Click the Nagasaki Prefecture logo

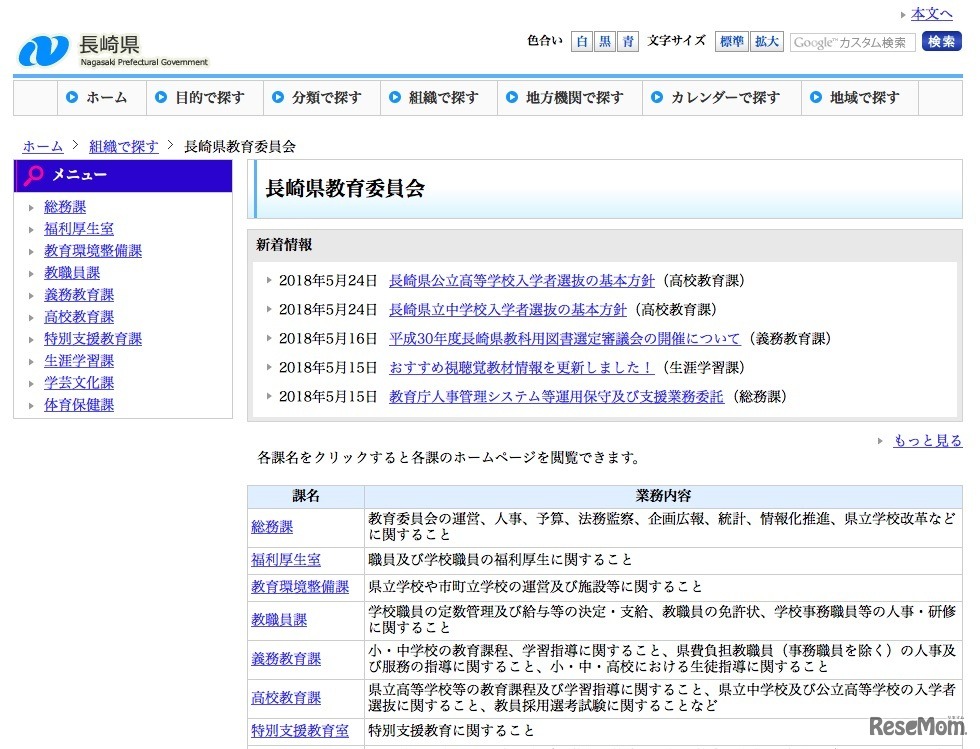point(112,49)
